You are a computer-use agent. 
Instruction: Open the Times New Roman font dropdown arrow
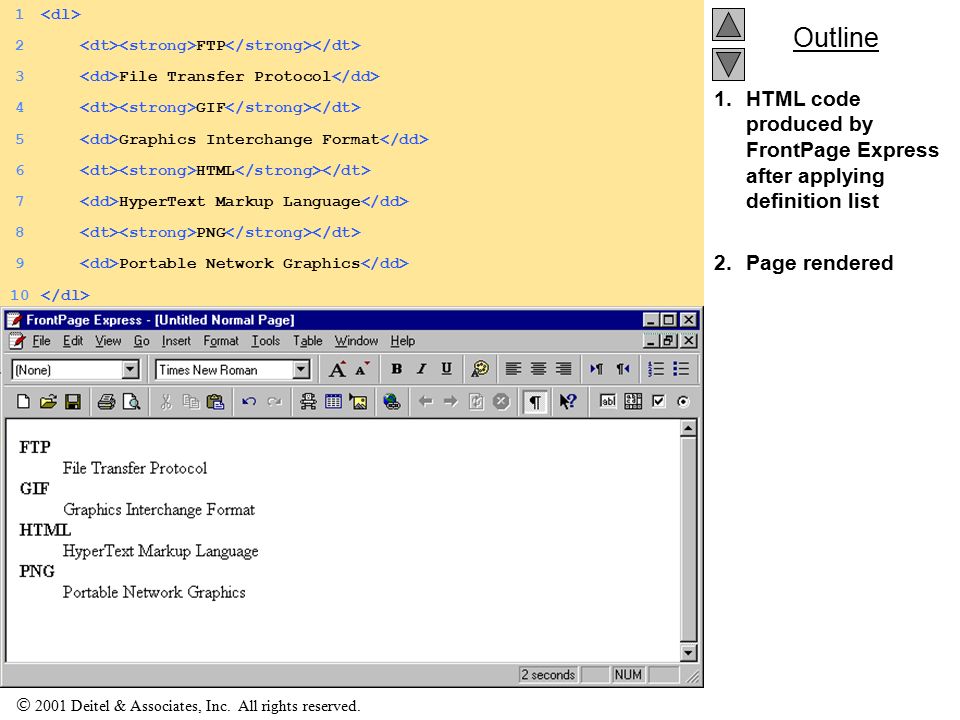(301, 370)
